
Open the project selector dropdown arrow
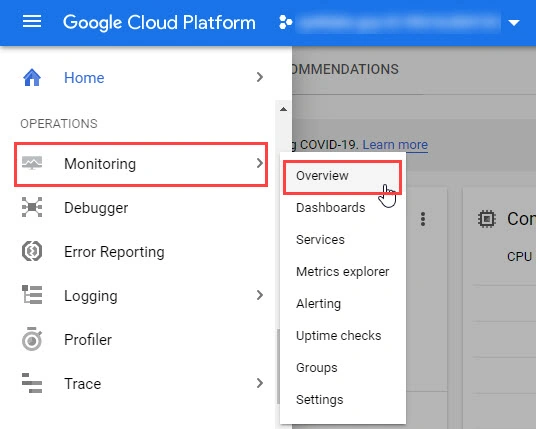tap(514, 23)
